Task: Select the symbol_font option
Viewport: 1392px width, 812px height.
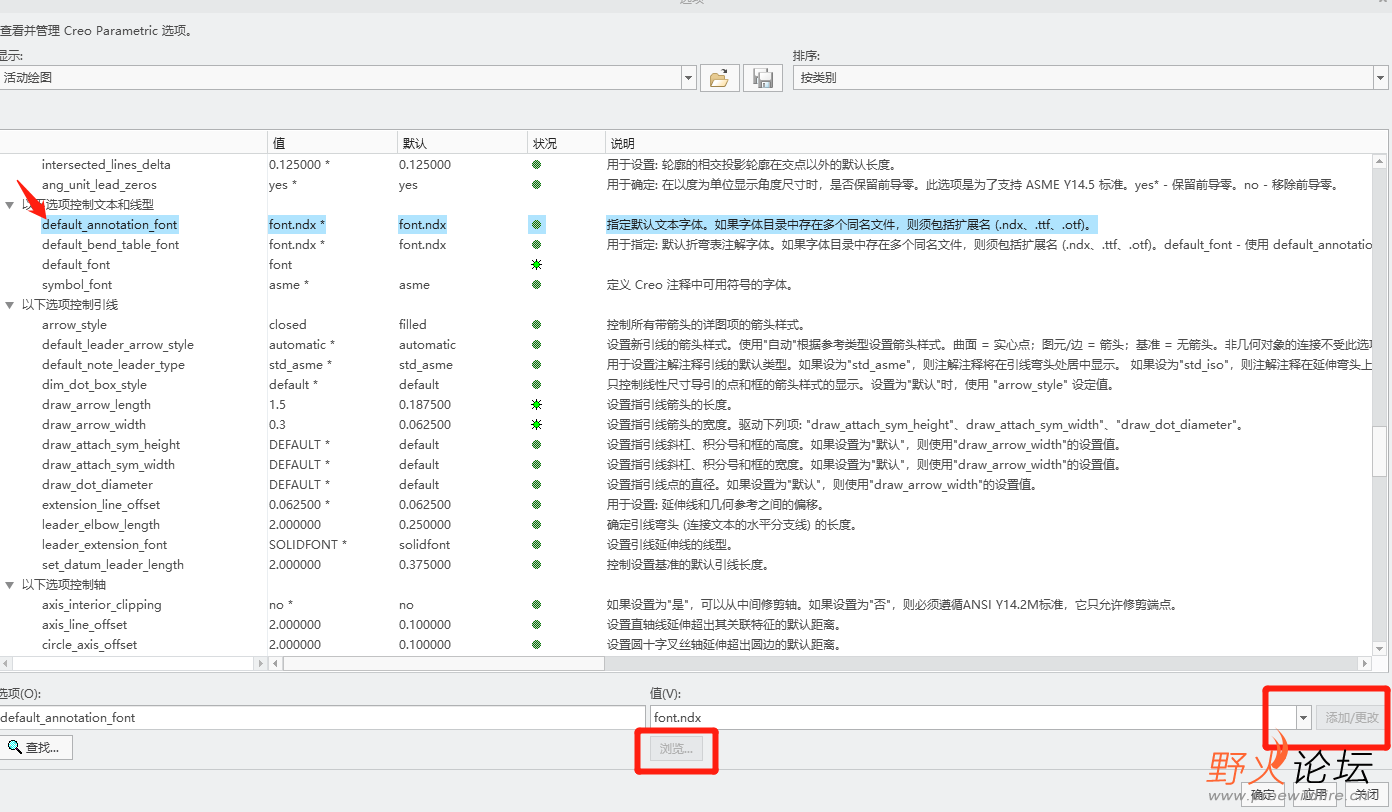Action: (77, 284)
